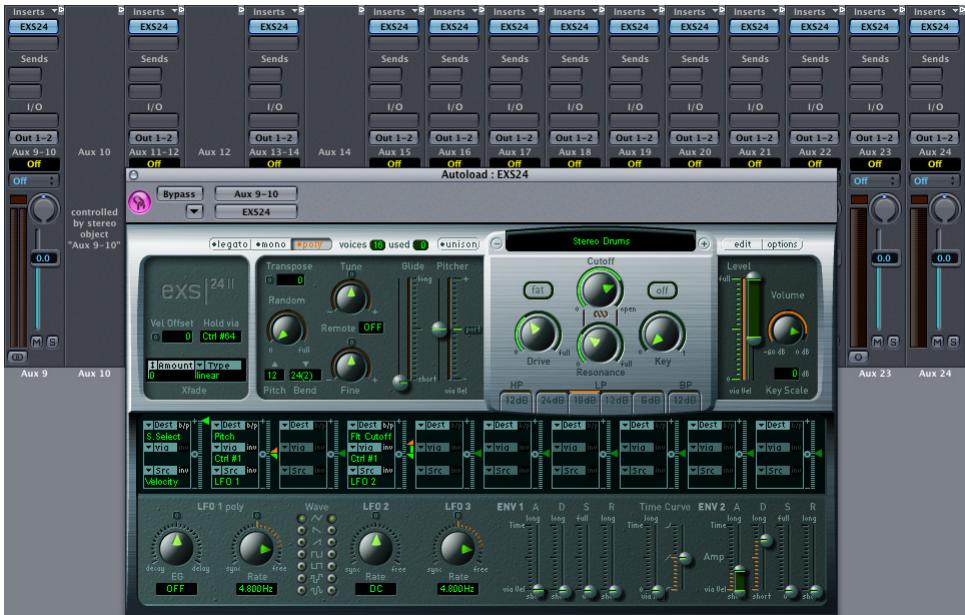Mute the Aux 23 channel

(877, 342)
